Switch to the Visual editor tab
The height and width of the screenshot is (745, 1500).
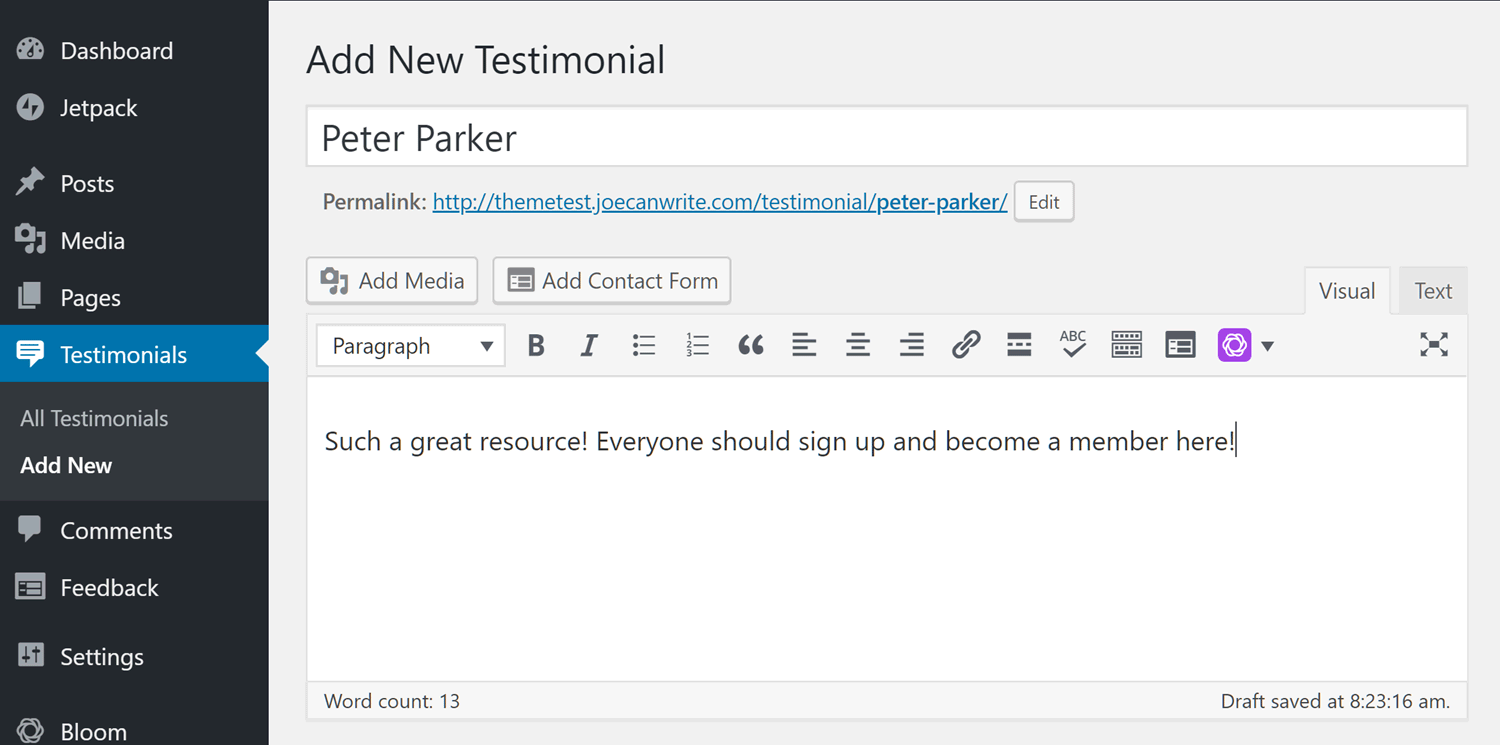1347,291
